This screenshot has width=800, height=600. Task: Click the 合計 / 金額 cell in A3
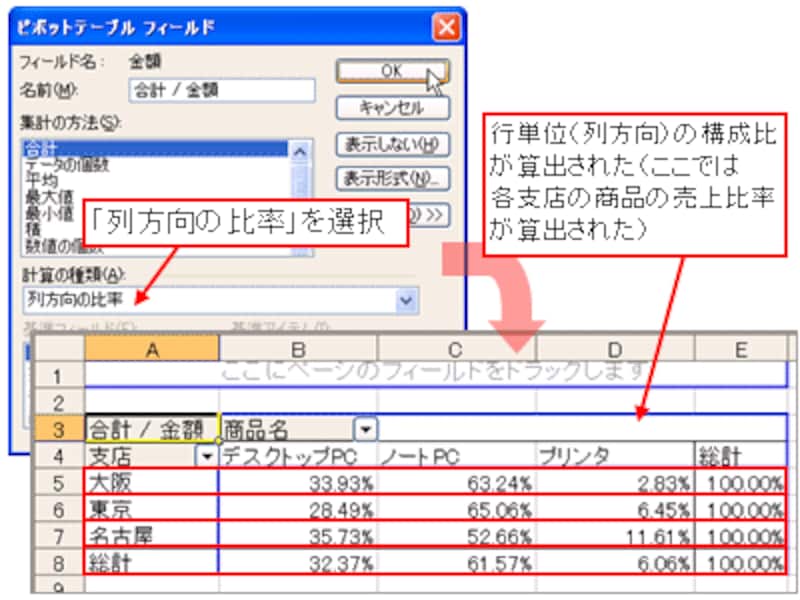[x=152, y=429]
